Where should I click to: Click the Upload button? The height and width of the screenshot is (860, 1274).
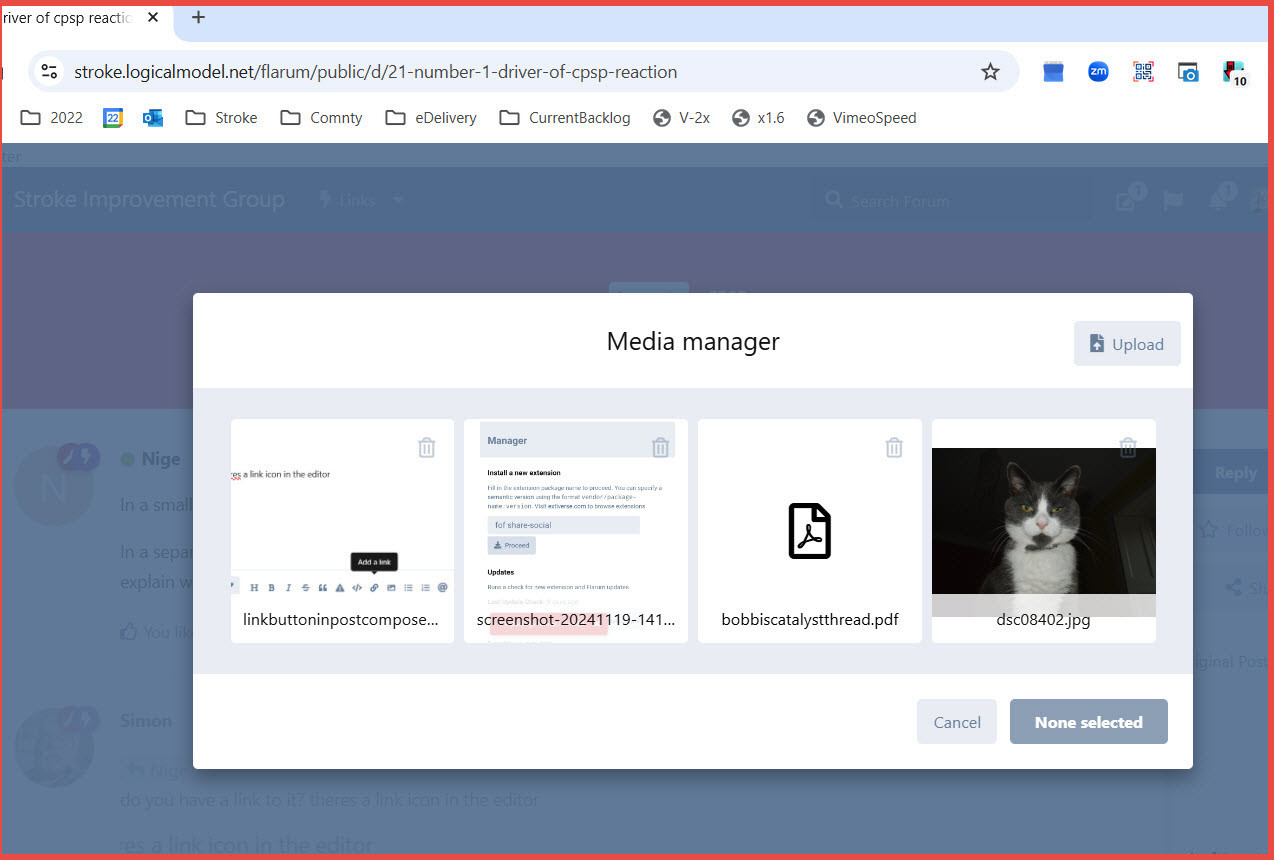tap(1127, 344)
